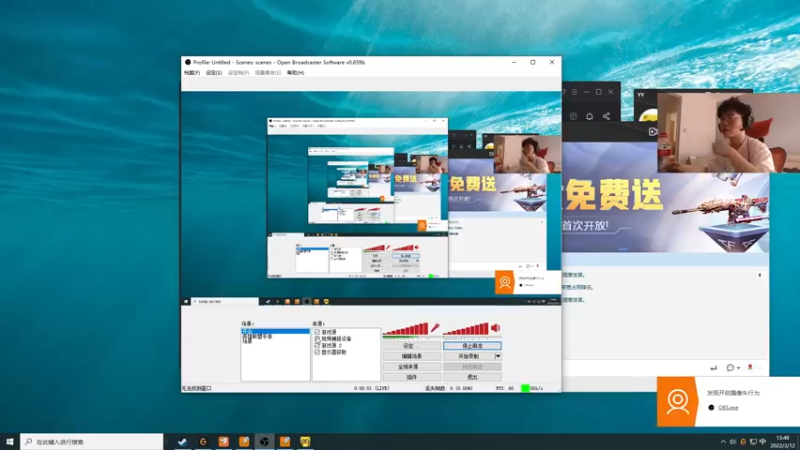Open the yellow face app on the taskbar
The width and height of the screenshot is (800, 450).
coord(305,442)
